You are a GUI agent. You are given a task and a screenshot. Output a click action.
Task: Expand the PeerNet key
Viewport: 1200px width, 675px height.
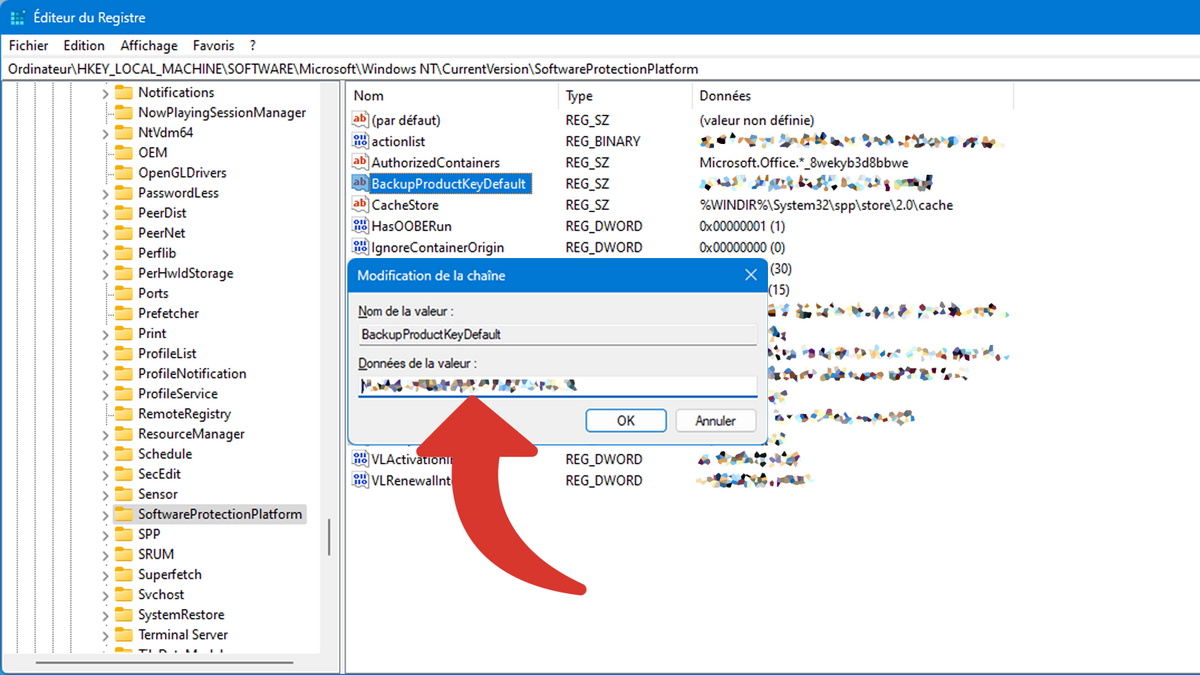click(106, 233)
